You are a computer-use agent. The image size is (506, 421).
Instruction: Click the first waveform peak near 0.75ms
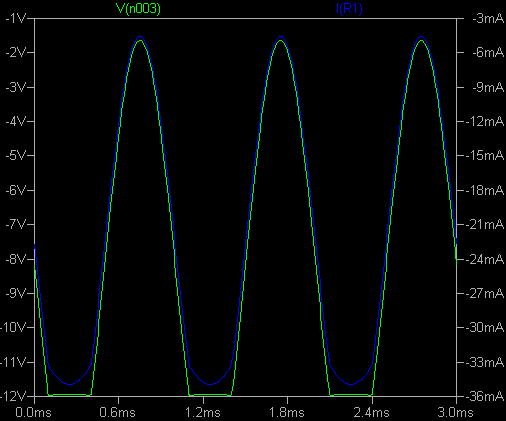(140, 38)
